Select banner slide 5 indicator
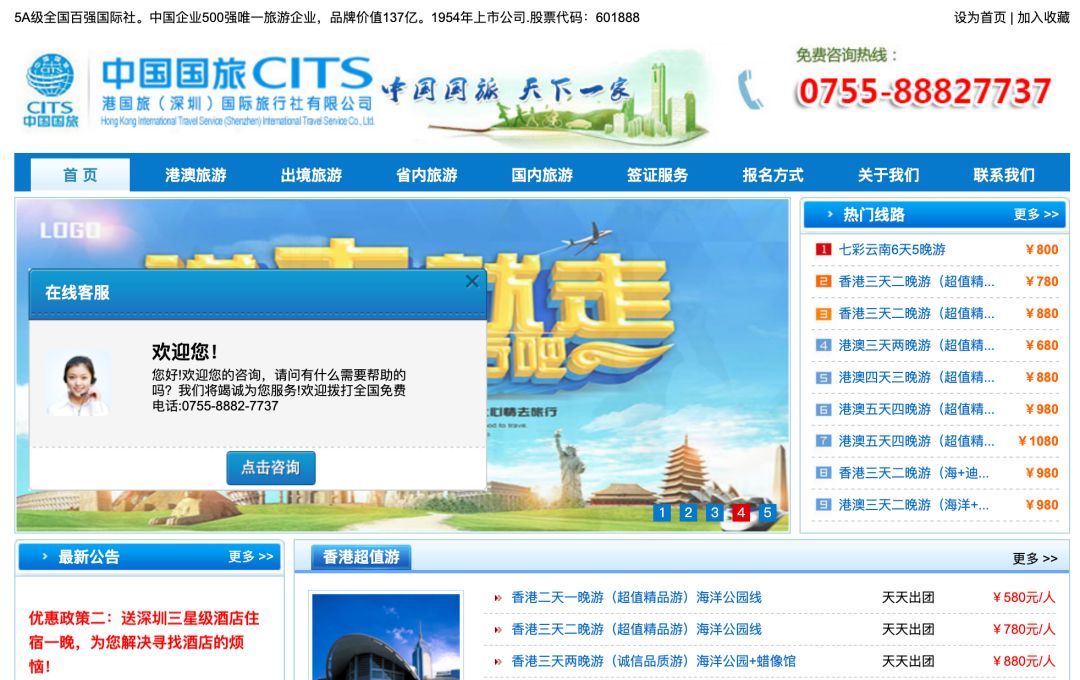 coord(767,513)
